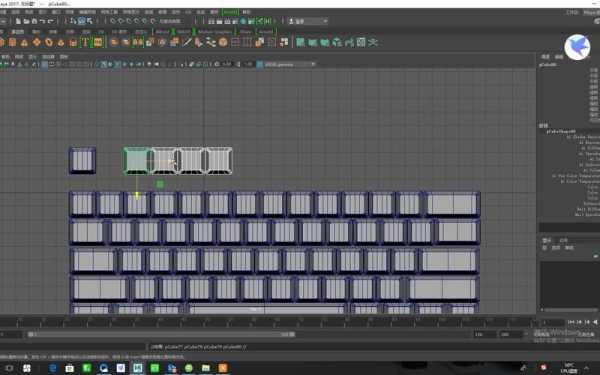Select the polygon Type 'T' tool

click(x=85, y=42)
